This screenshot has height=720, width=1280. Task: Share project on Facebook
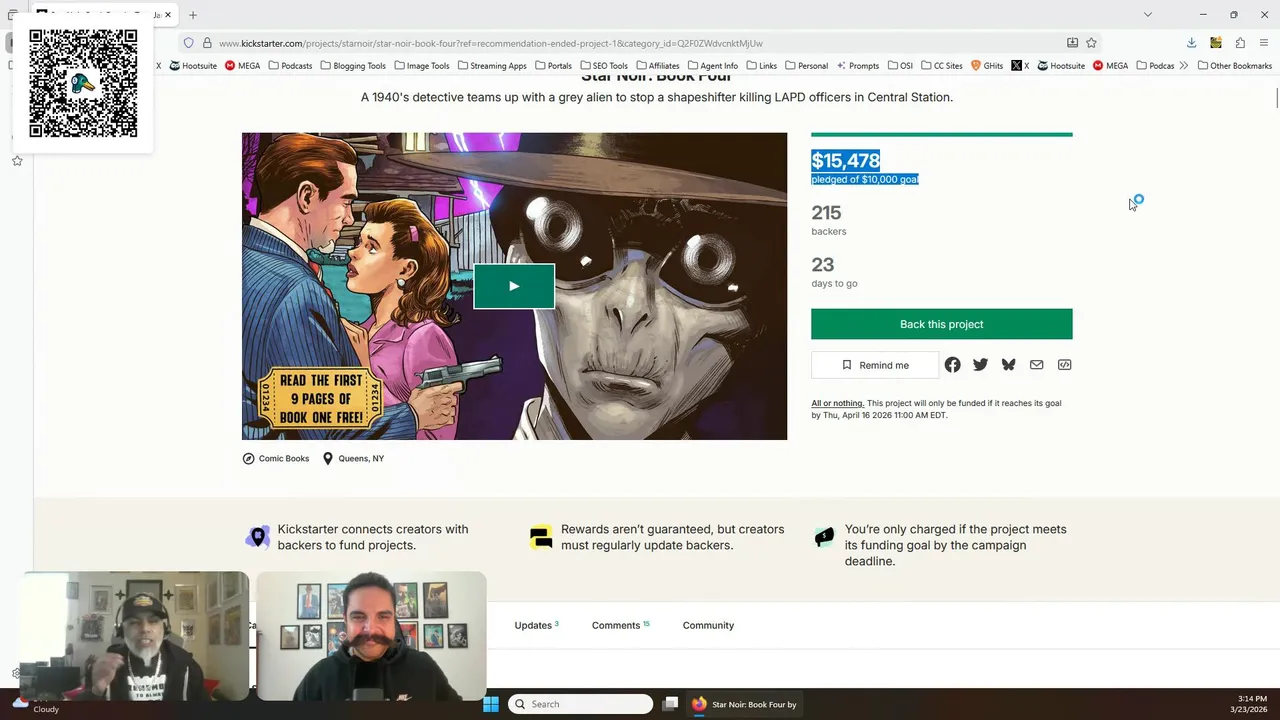pyautogui.click(x=952, y=365)
